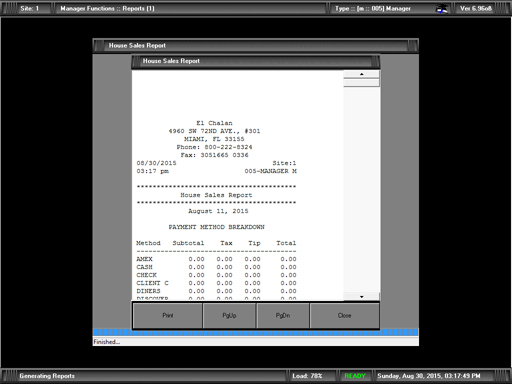
Task: Click the AMEX row in report
Action: pos(216,259)
